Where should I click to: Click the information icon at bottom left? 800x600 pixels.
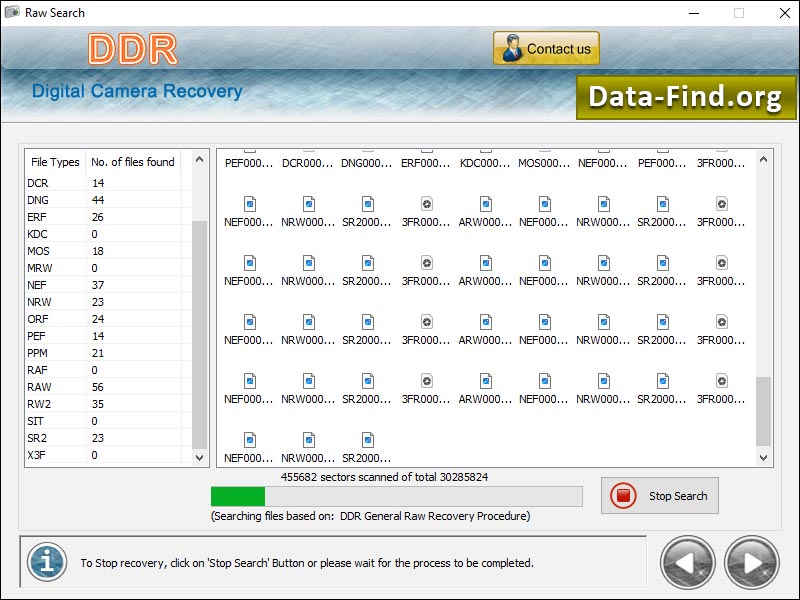tap(43, 562)
